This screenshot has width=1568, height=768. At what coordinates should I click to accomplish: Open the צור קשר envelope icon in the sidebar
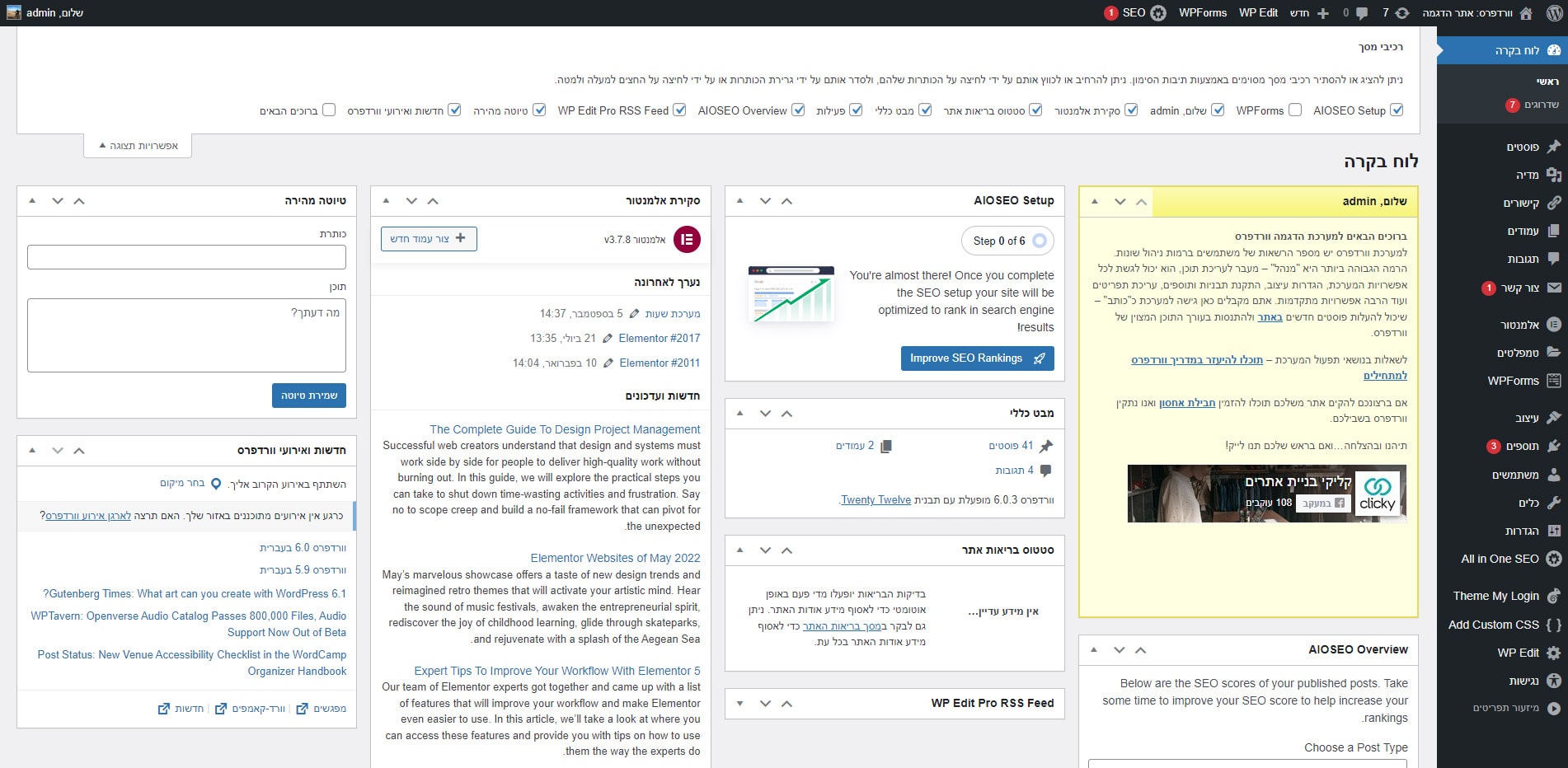(x=1553, y=288)
